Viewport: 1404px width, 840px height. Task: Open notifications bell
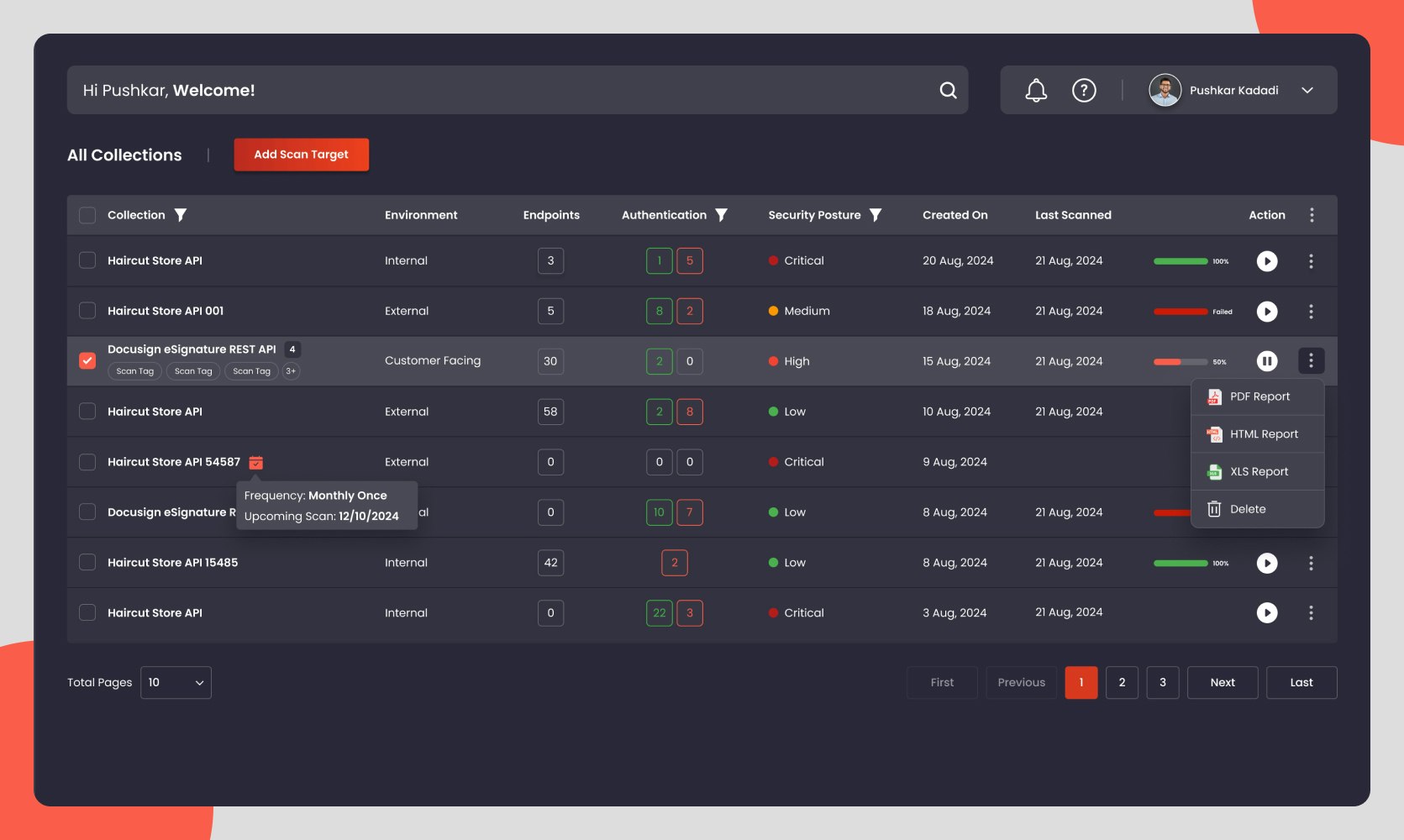[1036, 90]
